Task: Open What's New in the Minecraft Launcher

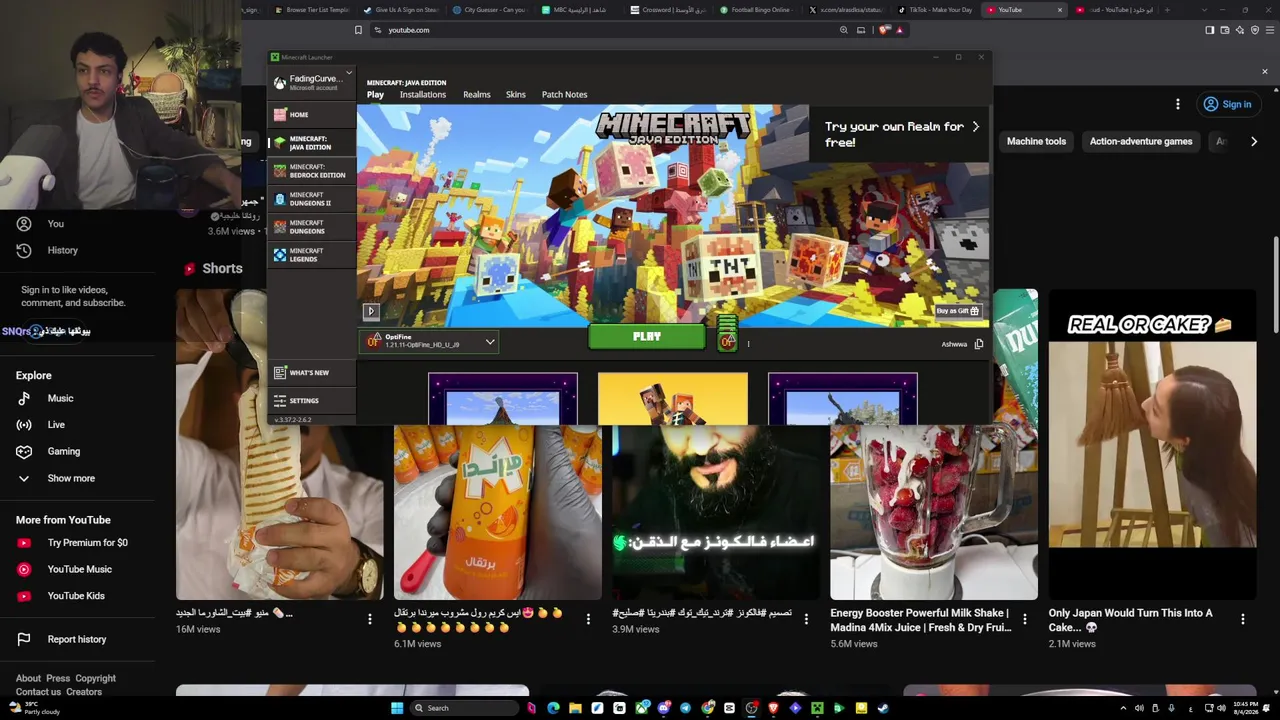Action: click(311, 372)
